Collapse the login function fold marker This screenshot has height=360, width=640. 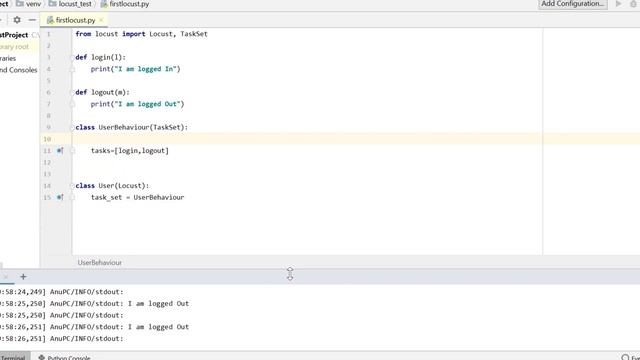pyautogui.click(x=72, y=57)
